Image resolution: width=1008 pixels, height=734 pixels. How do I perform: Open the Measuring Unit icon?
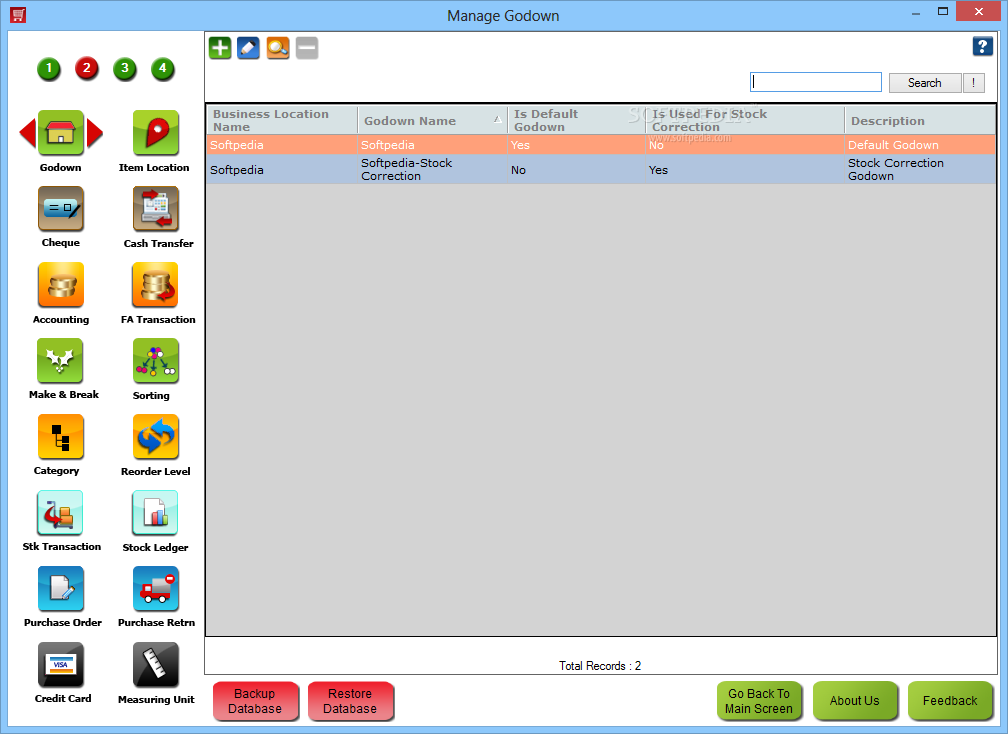pyautogui.click(x=156, y=665)
